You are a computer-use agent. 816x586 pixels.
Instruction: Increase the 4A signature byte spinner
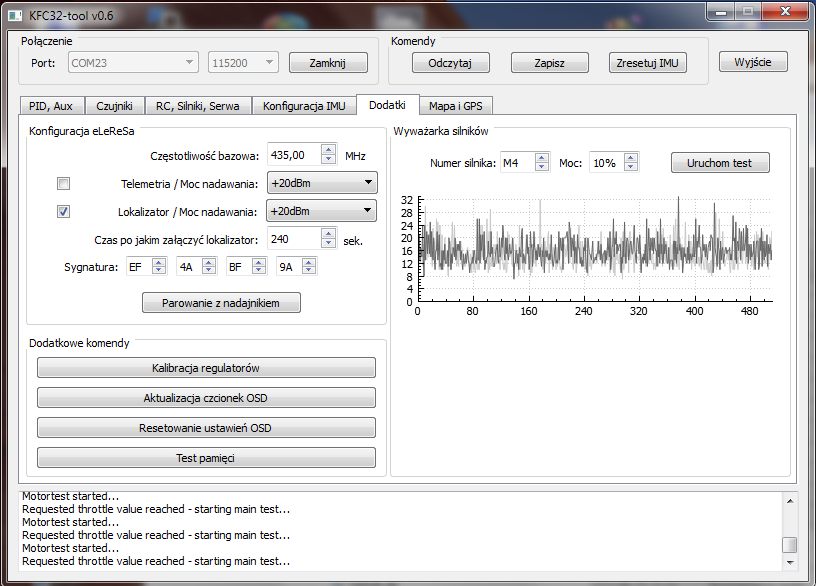[x=209, y=262]
